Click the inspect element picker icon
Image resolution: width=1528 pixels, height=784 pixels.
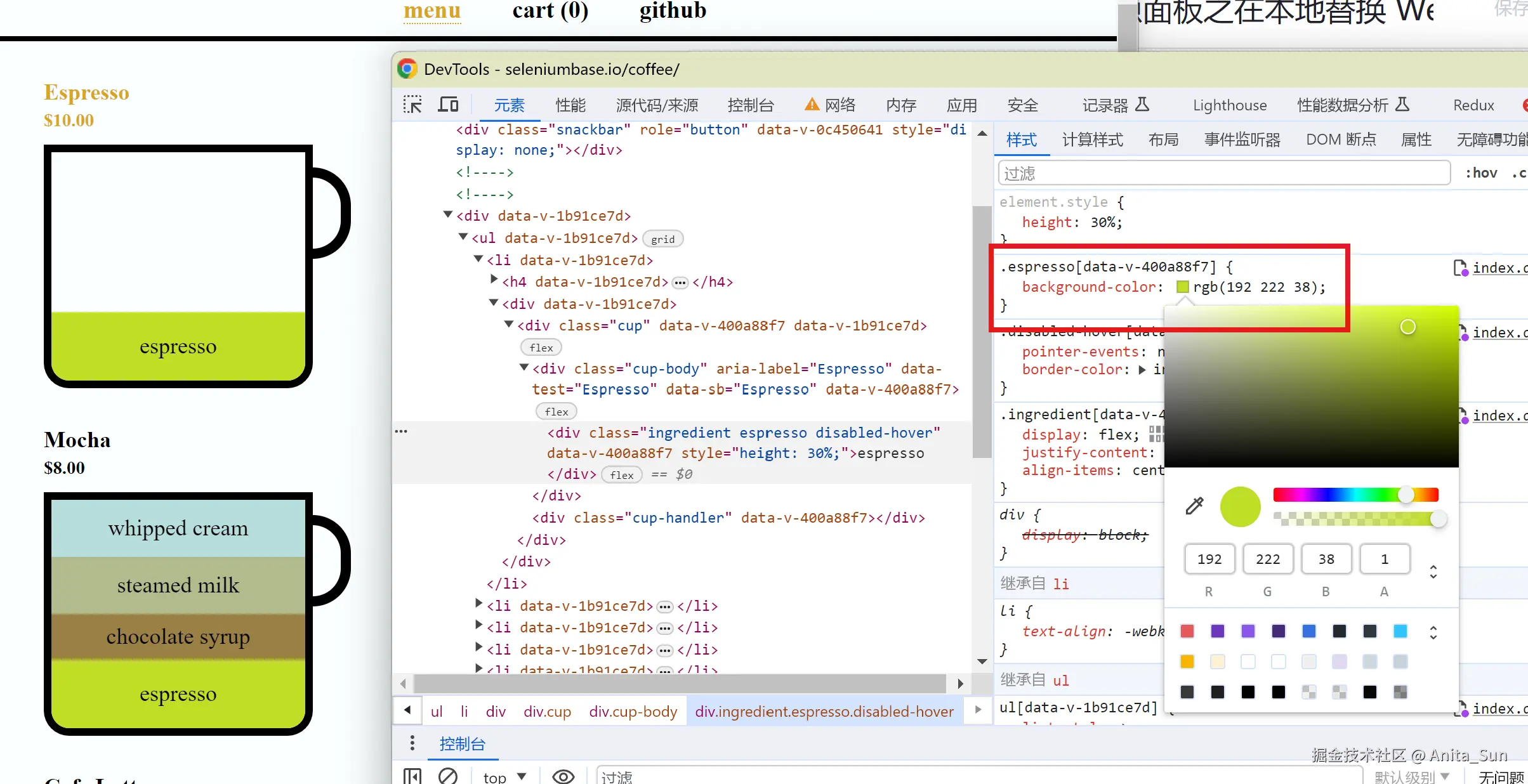pos(412,105)
